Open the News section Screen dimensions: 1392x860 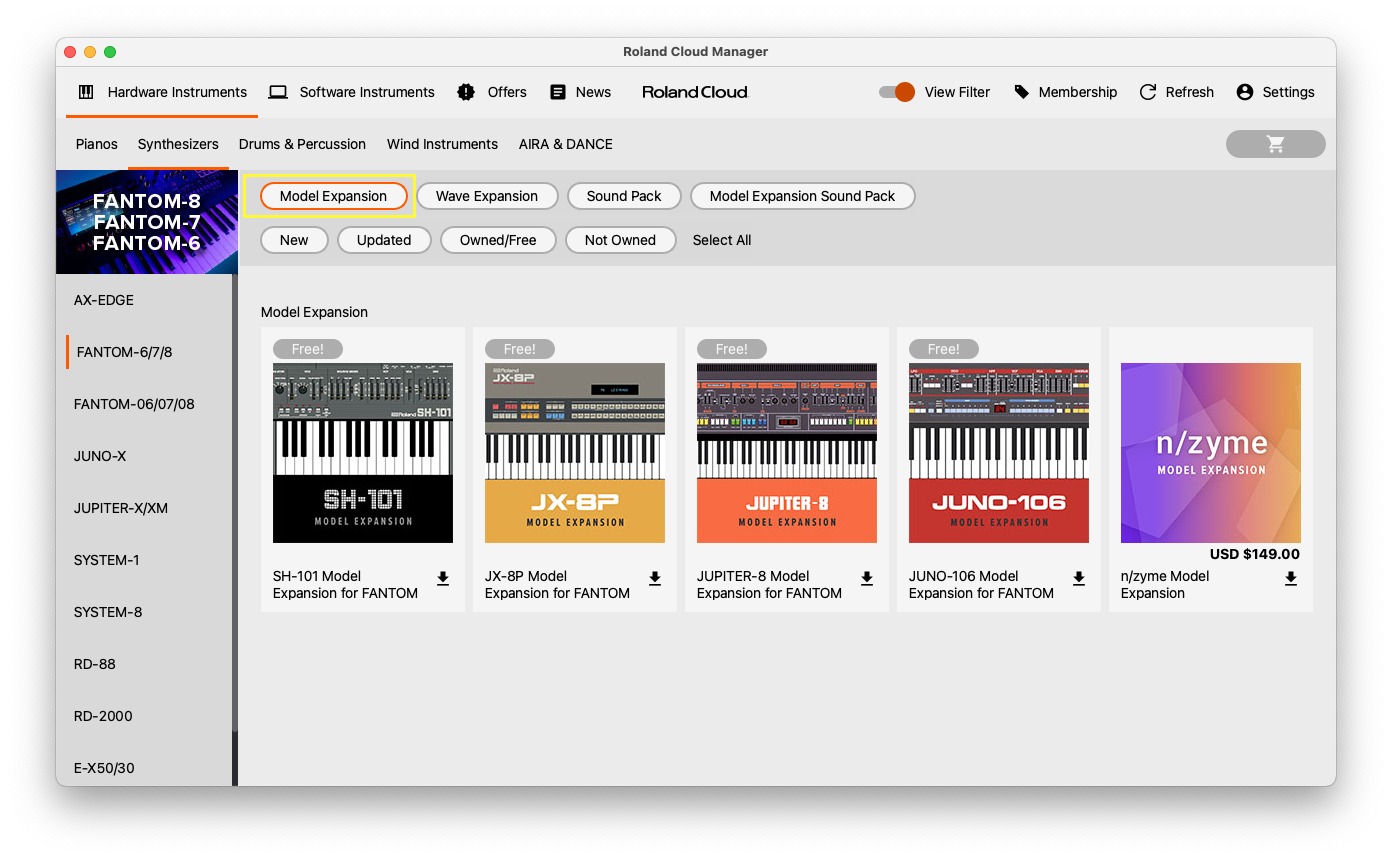point(580,92)
